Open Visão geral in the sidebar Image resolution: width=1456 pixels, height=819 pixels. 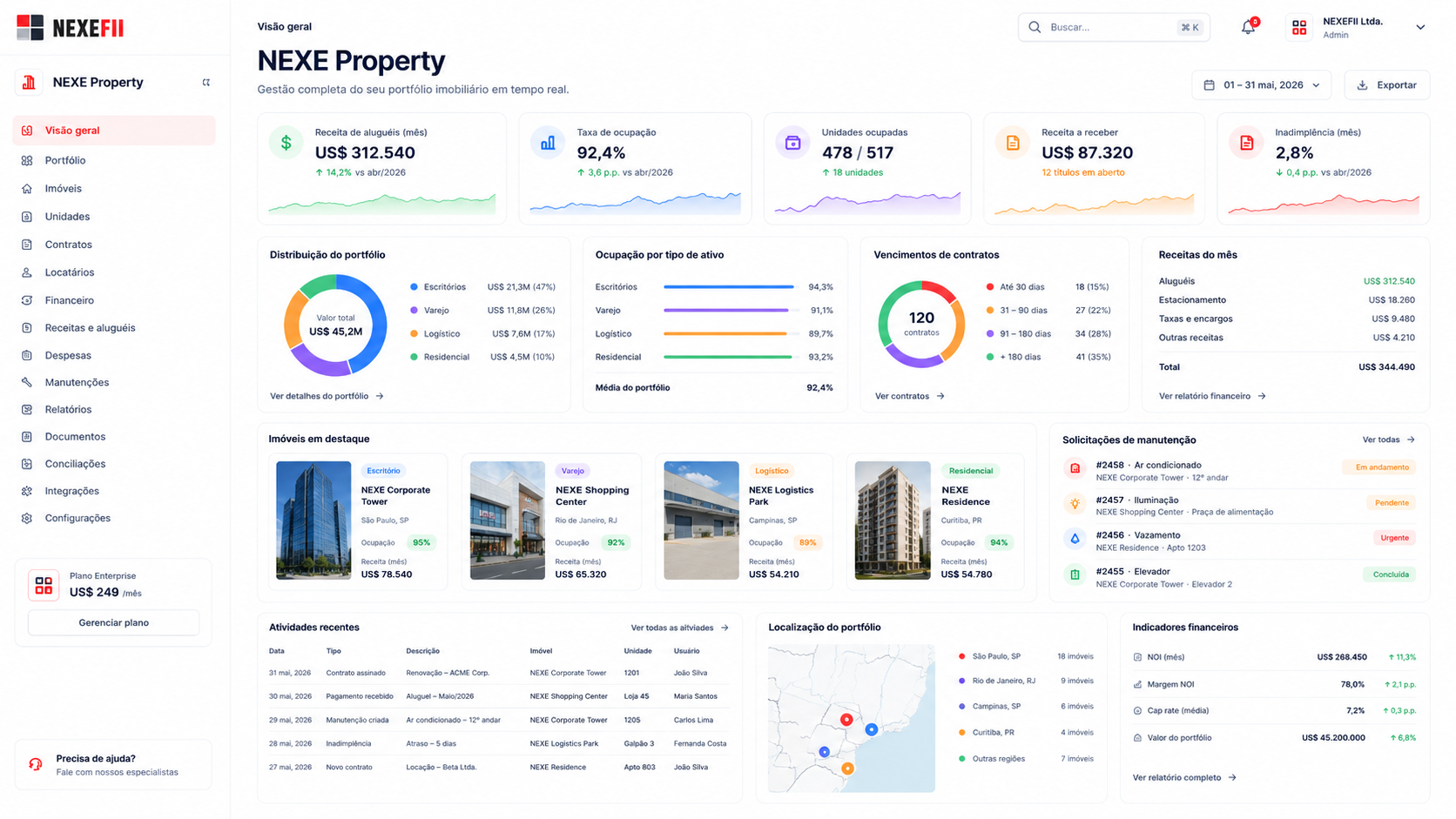pos(114,131)
